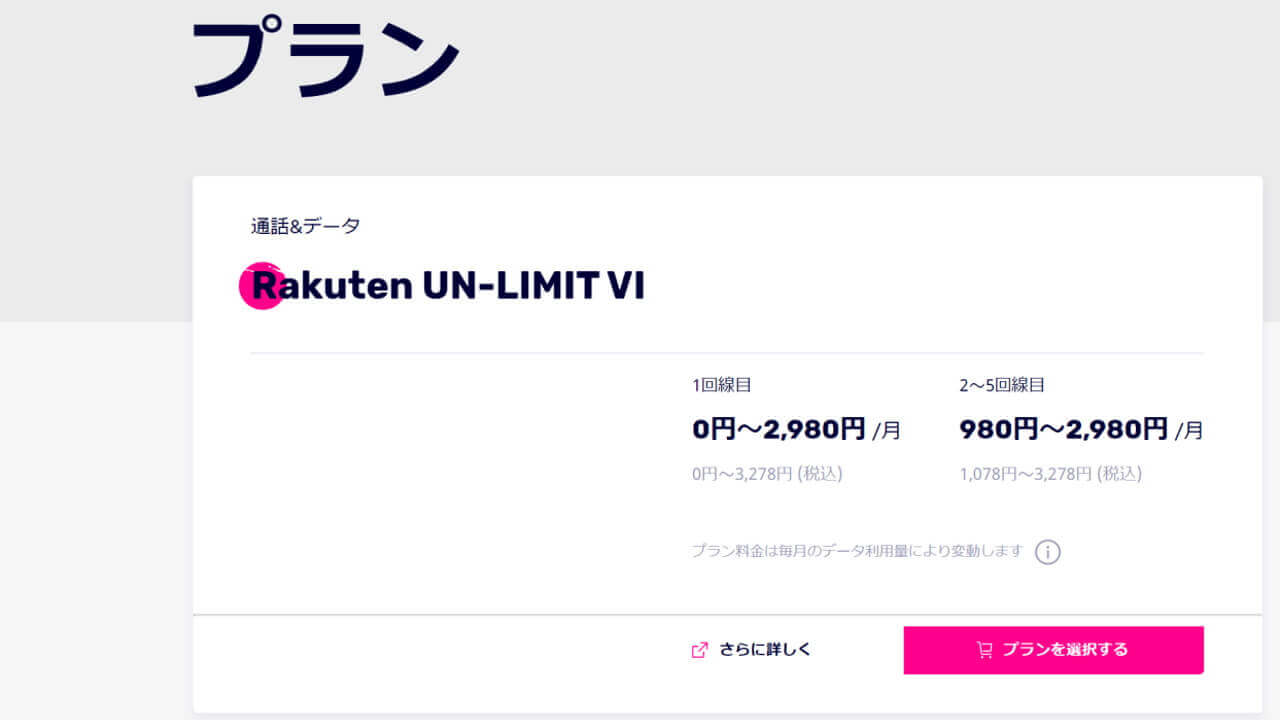Click the 980円〜2,980円 monthly price

point(1063,430)
